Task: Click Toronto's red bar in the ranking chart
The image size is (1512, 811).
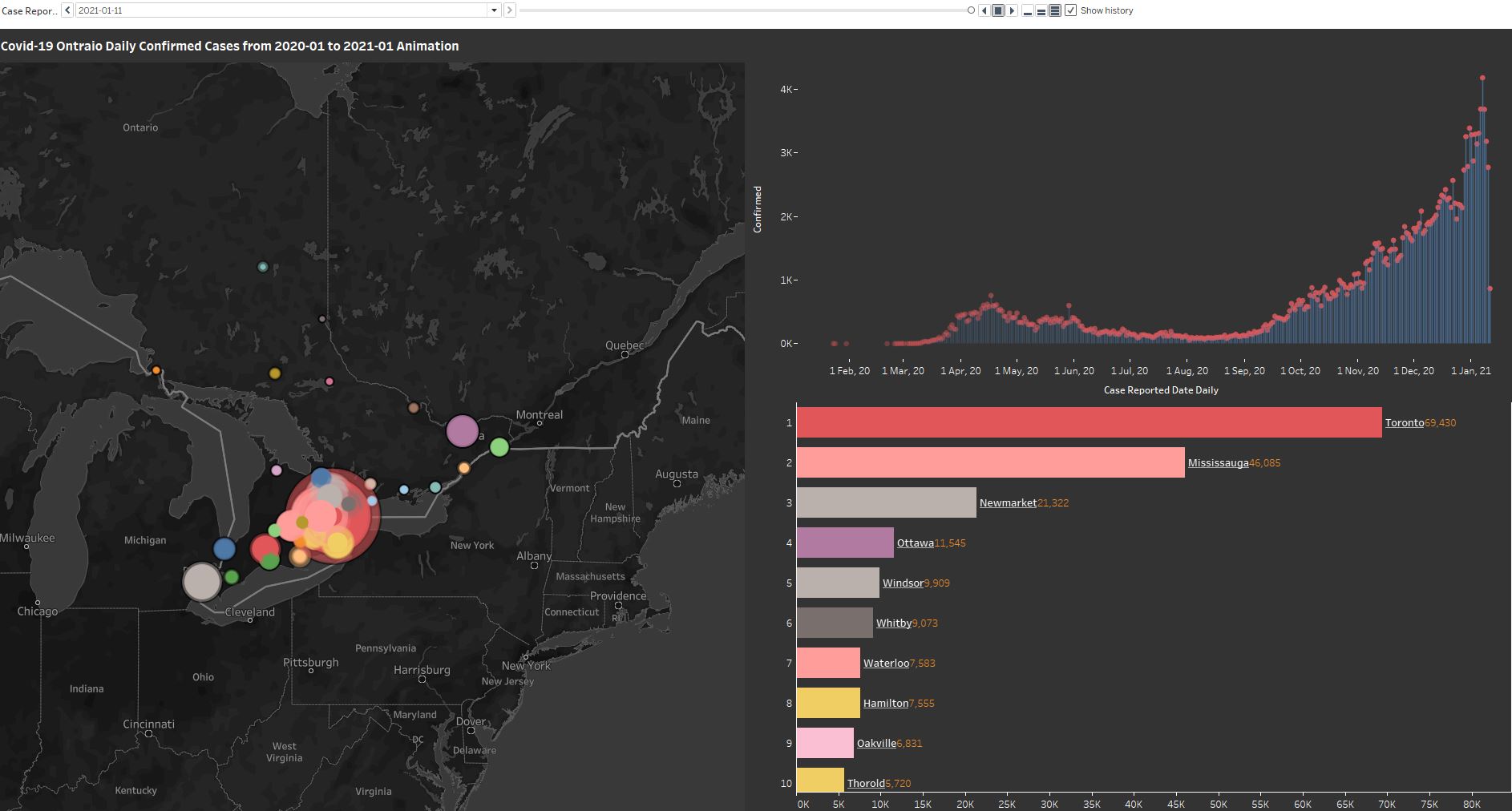Action: click(x=1082, y=422)
